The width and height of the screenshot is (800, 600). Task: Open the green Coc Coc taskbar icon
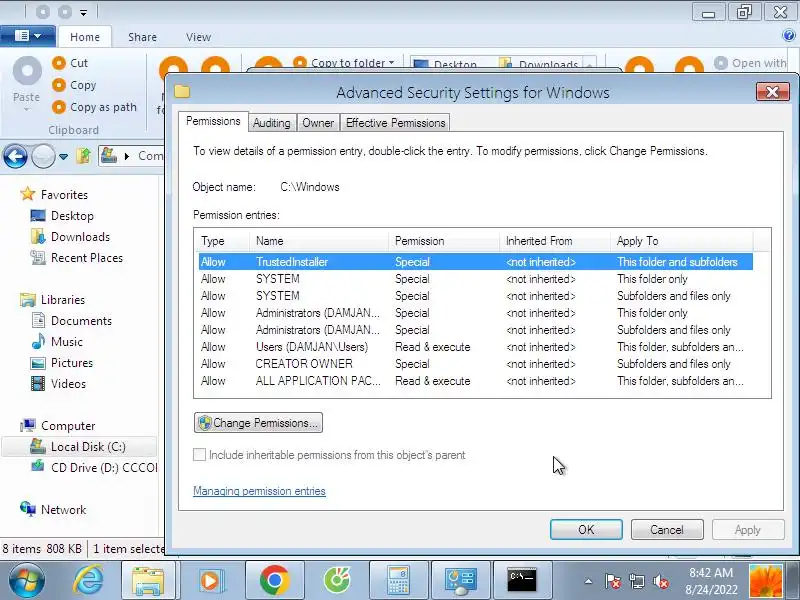(x=337, y=581)
